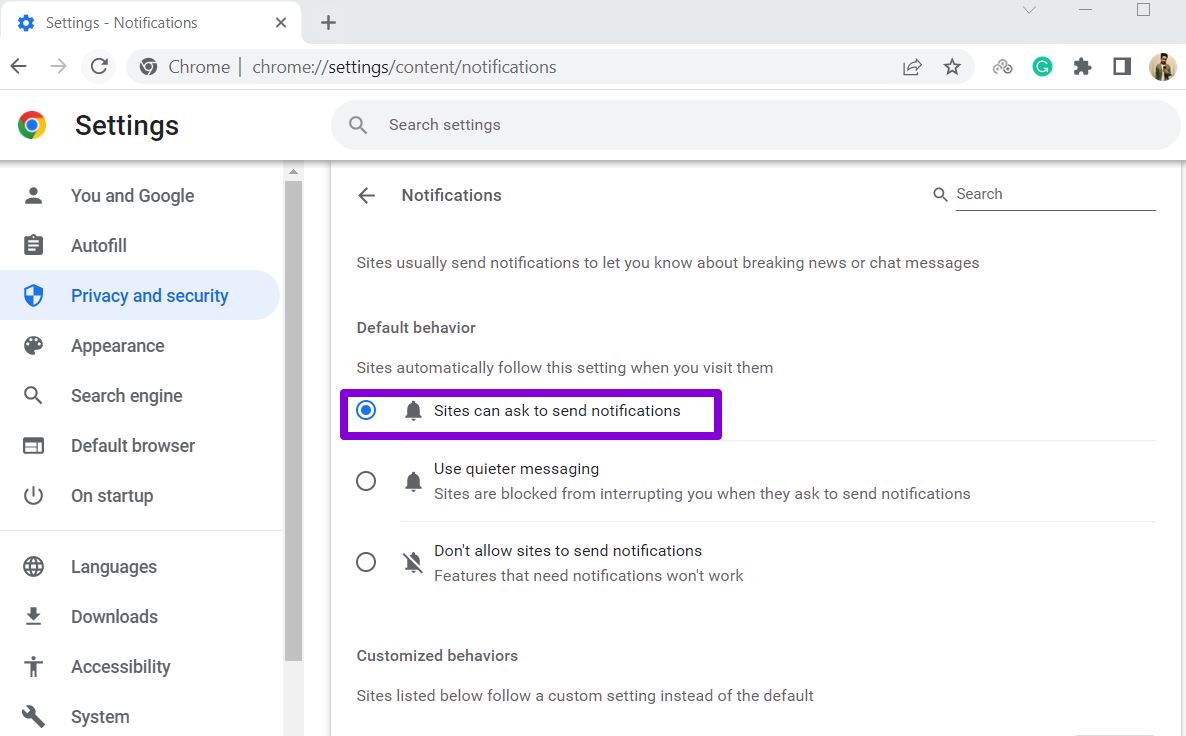The image size is (1186, 736).
Task: Click the Chrome logo next to Settings
Action: pyautogui.click(x=32, y=125)
